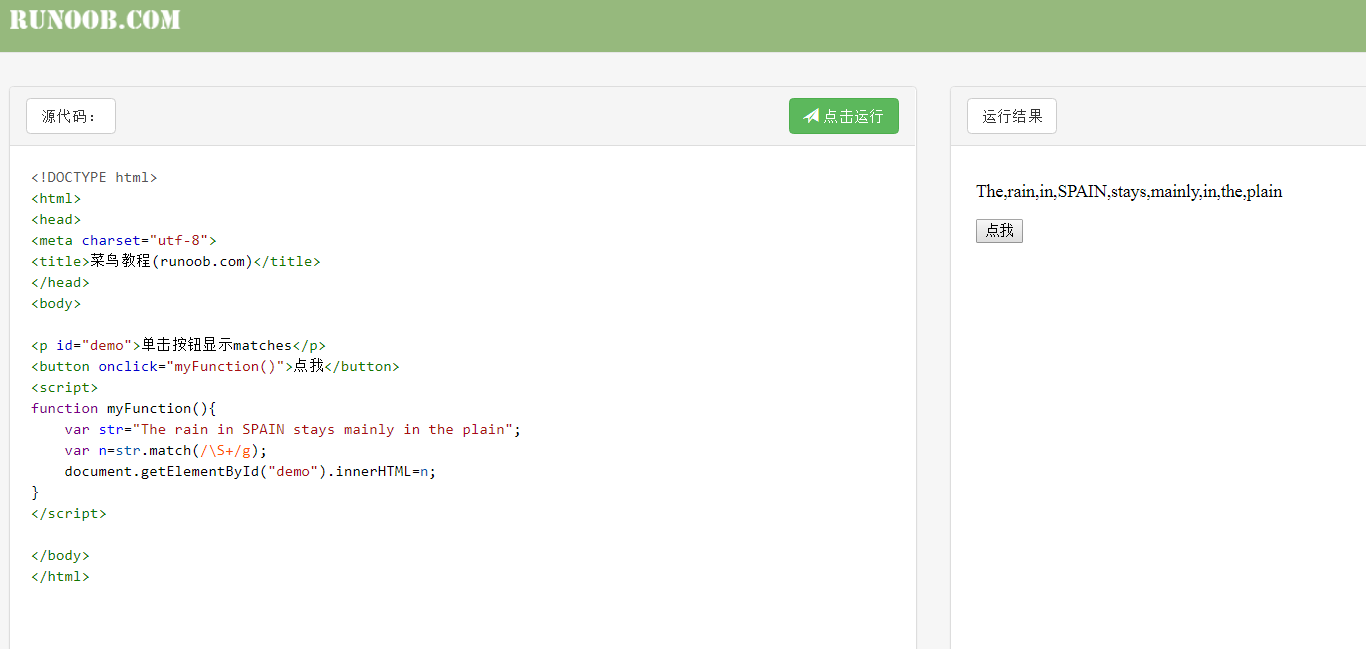
Task: Click the meta charset utf-8 line
Action: (123, 240)
